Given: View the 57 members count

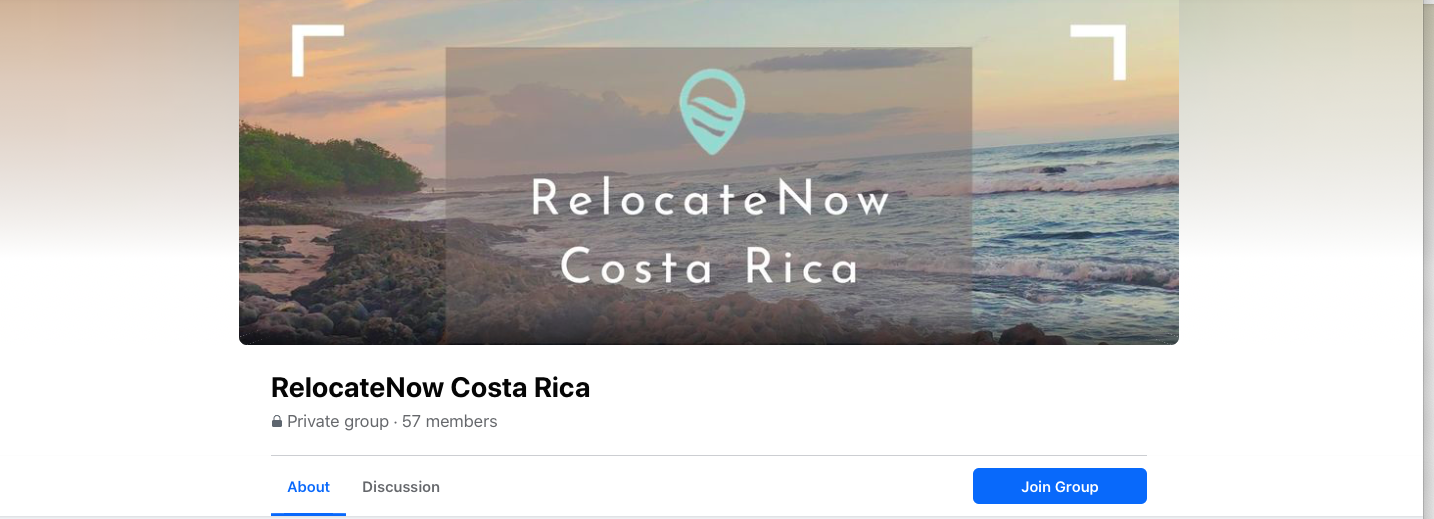Looking at the screenshot, I should click(450, 422).
